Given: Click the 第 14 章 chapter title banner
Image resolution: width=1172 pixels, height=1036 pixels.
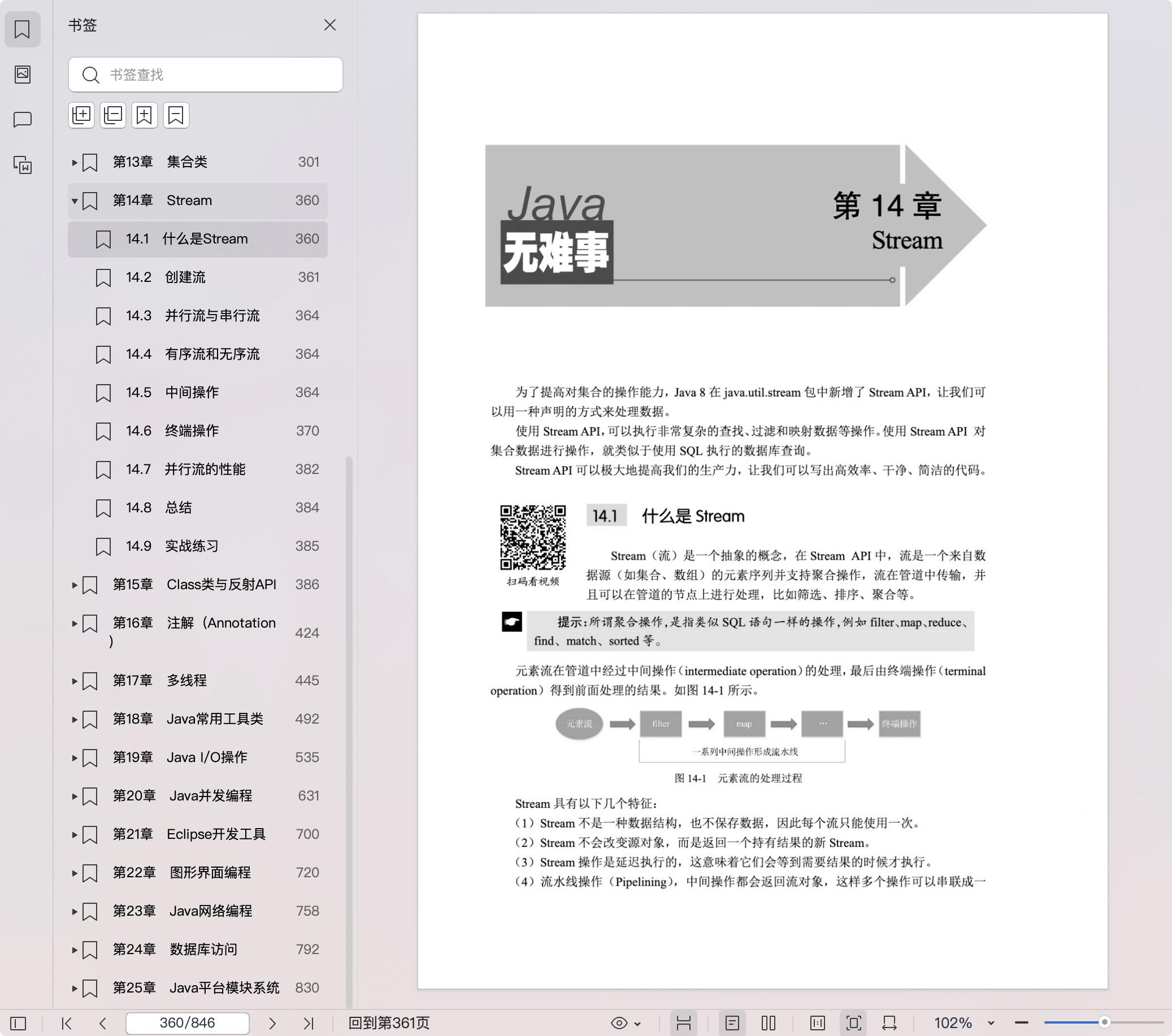Looking at the screenshot, I should (736, 226).
